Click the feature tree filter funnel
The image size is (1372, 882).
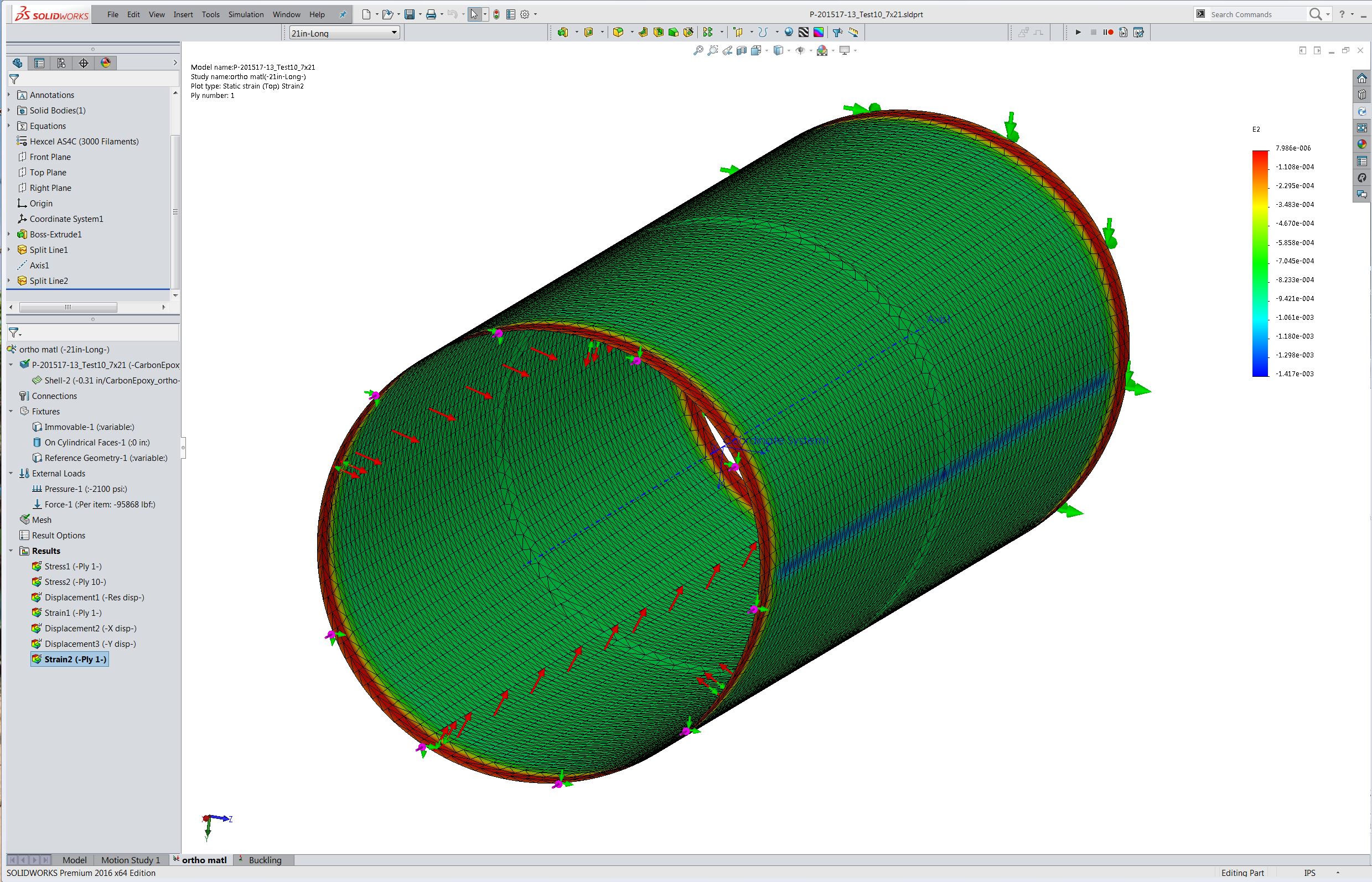click(x=14, y=79)
